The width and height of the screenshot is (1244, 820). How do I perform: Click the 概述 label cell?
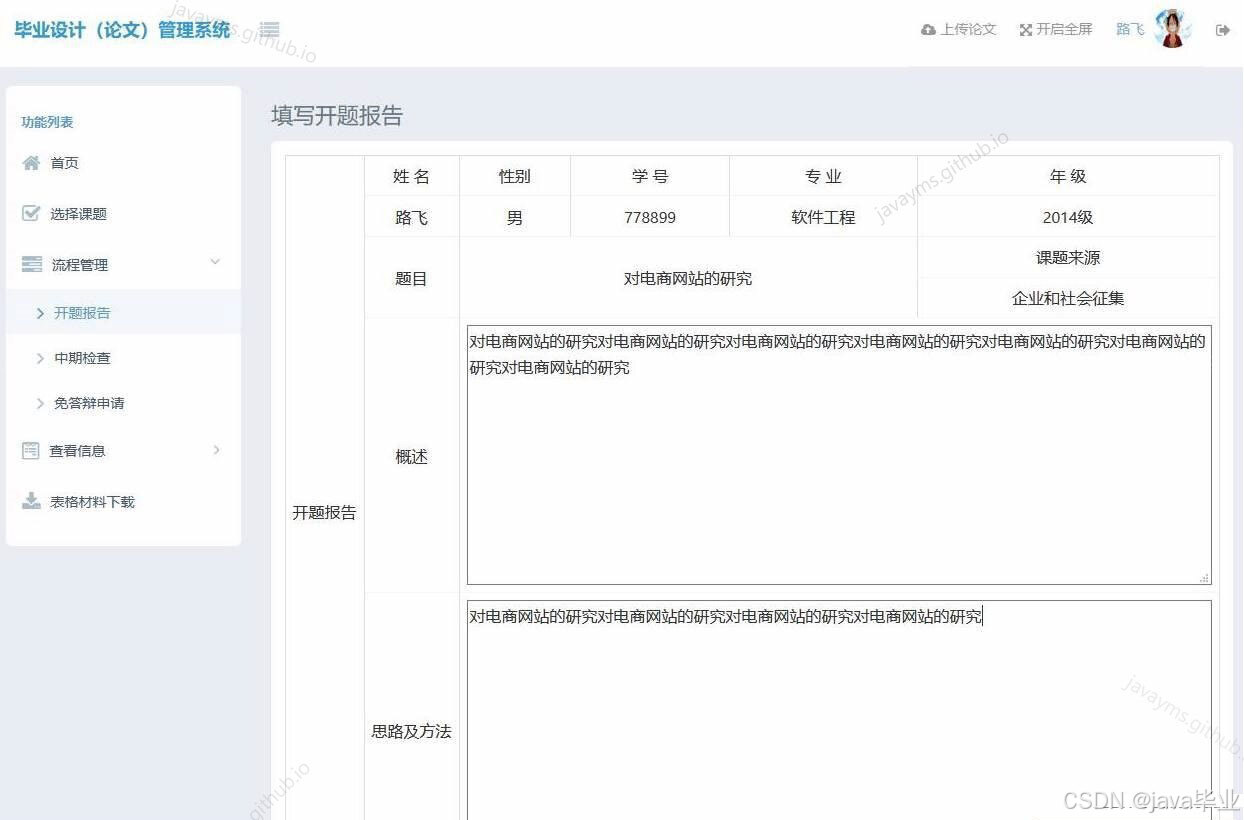pyautogui.click(x=412, y=456)
